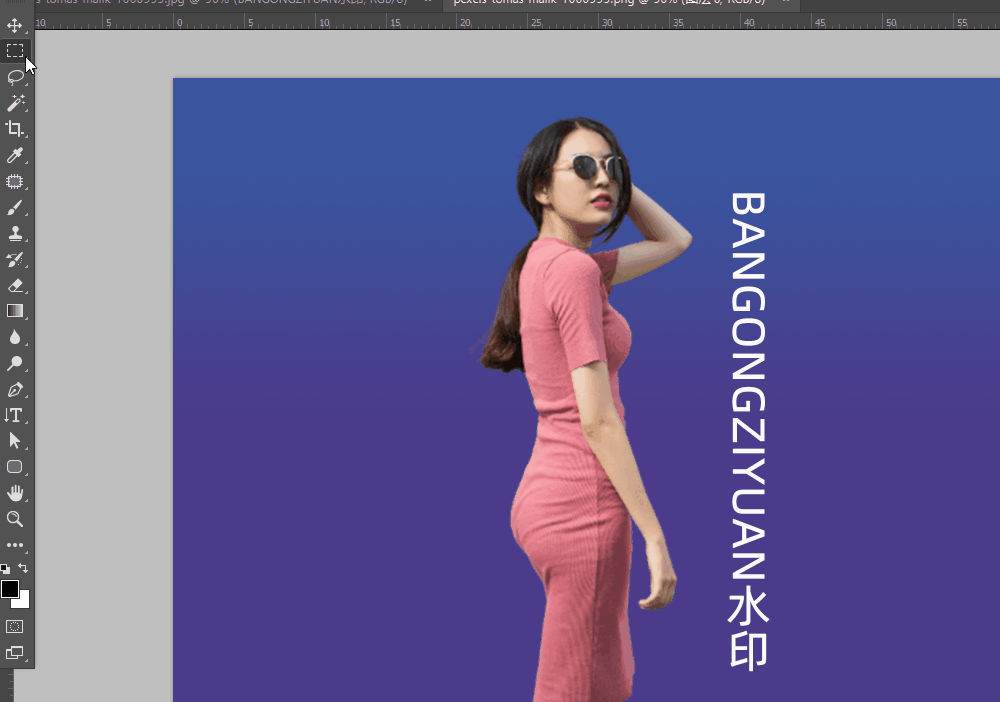Select the Move tool
The width and height of the screenshot is (1000, 702).
point(15,24)
